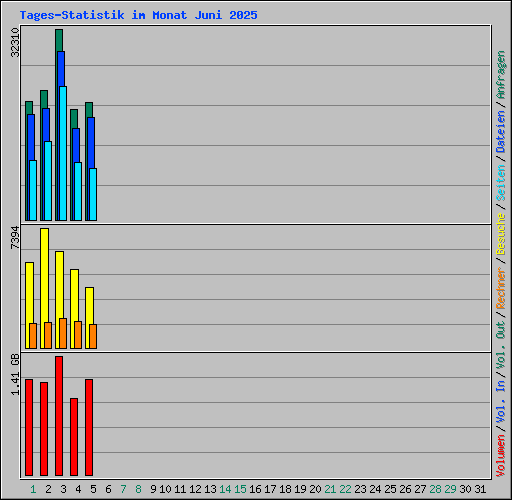
Task: Click the red Volumen legend label
Action: coord(501,456)
